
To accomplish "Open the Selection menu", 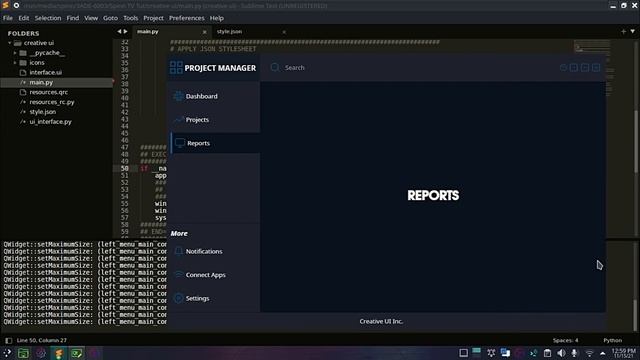I will coord(48,18).
